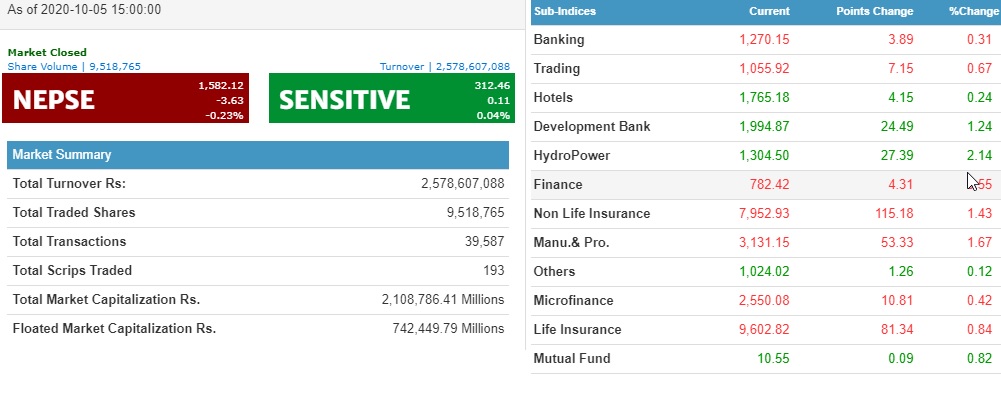
Task: Select the Total Turnover Rs: row label
Action: pyautogui.click(x=70, y=184)
